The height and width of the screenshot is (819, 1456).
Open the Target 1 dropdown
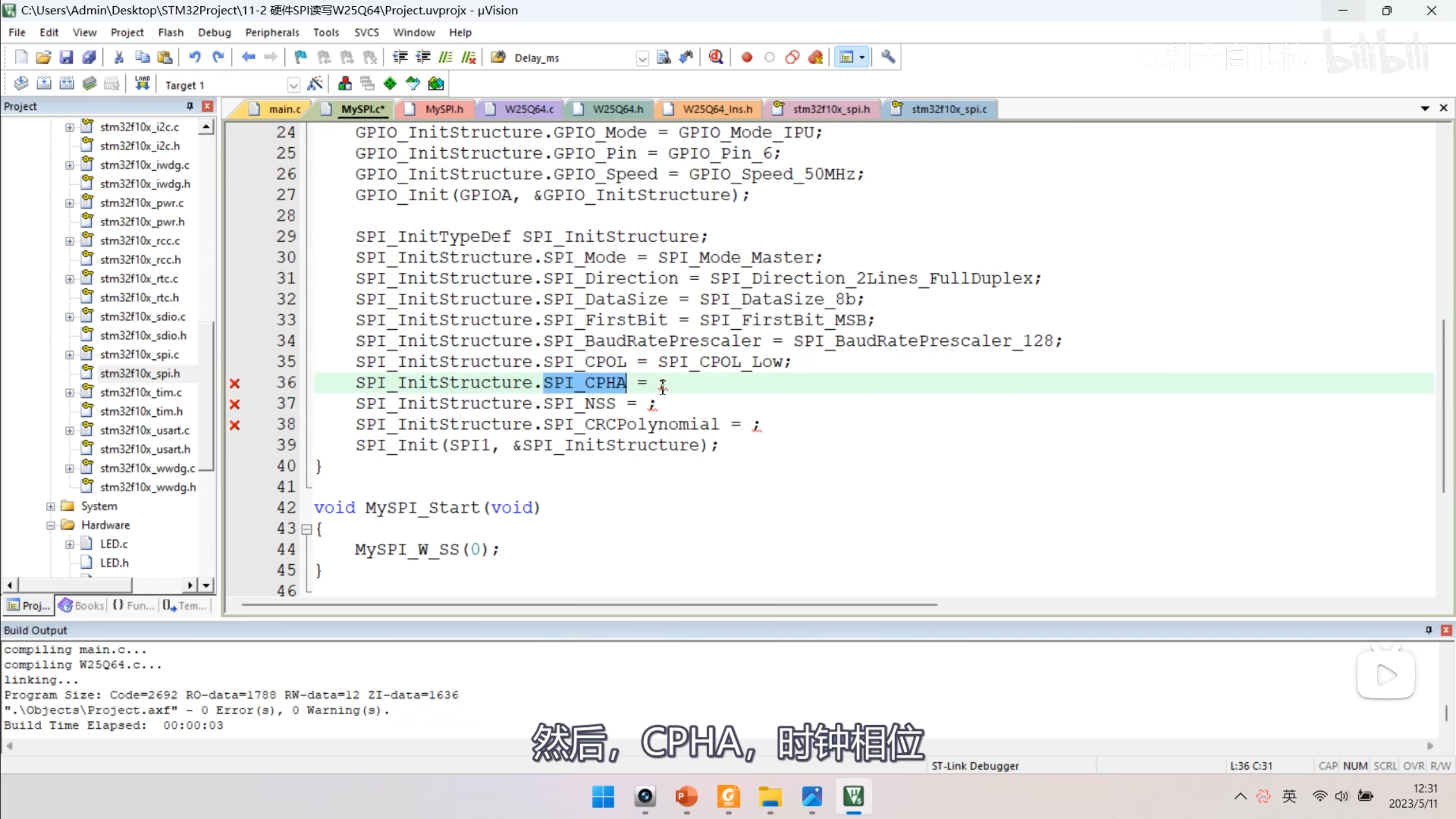click(293, 85)
